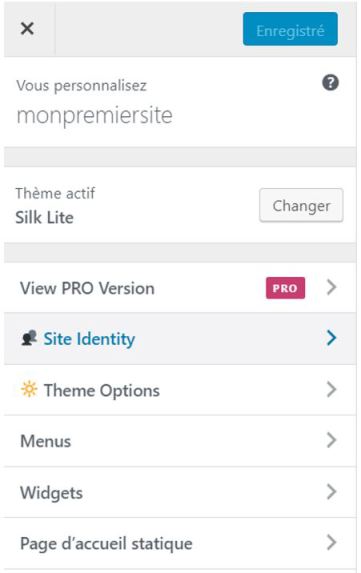The image size is (361, 573).
Task: Close the customizer with the X icon
Action: pyautogui.click(x=27, y=29)
